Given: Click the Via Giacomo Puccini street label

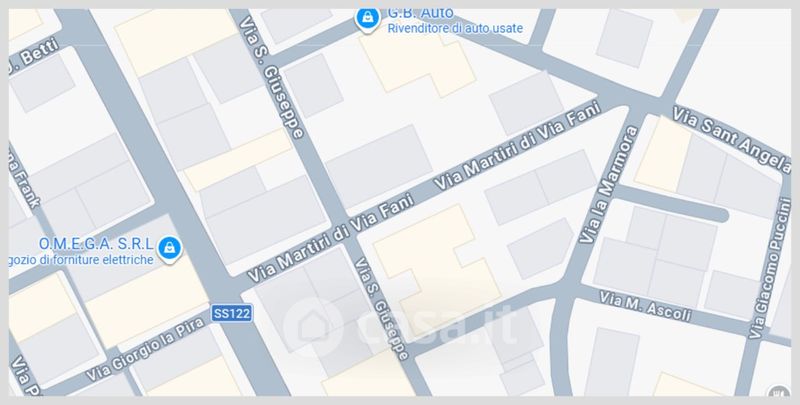Looking at the screenshot, I should click(771, 268).
